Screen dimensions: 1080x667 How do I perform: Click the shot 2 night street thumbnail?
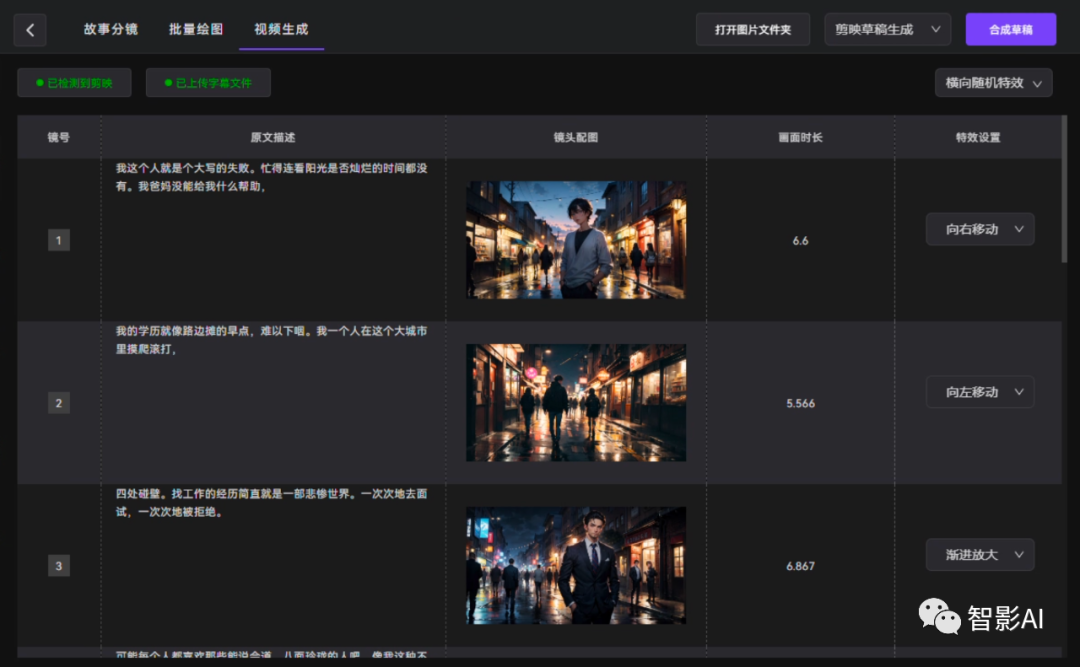(576, 402)
